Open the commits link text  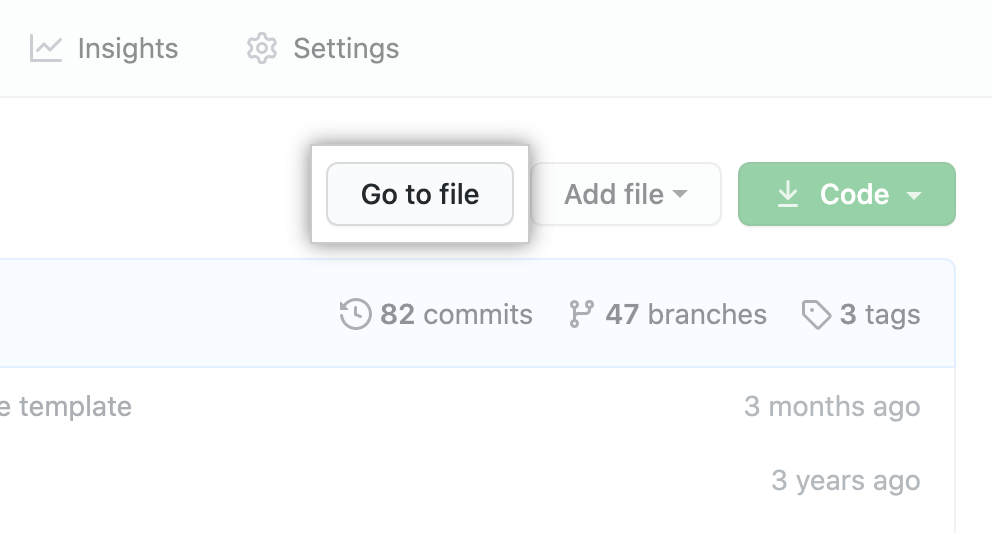click(478, 314)
